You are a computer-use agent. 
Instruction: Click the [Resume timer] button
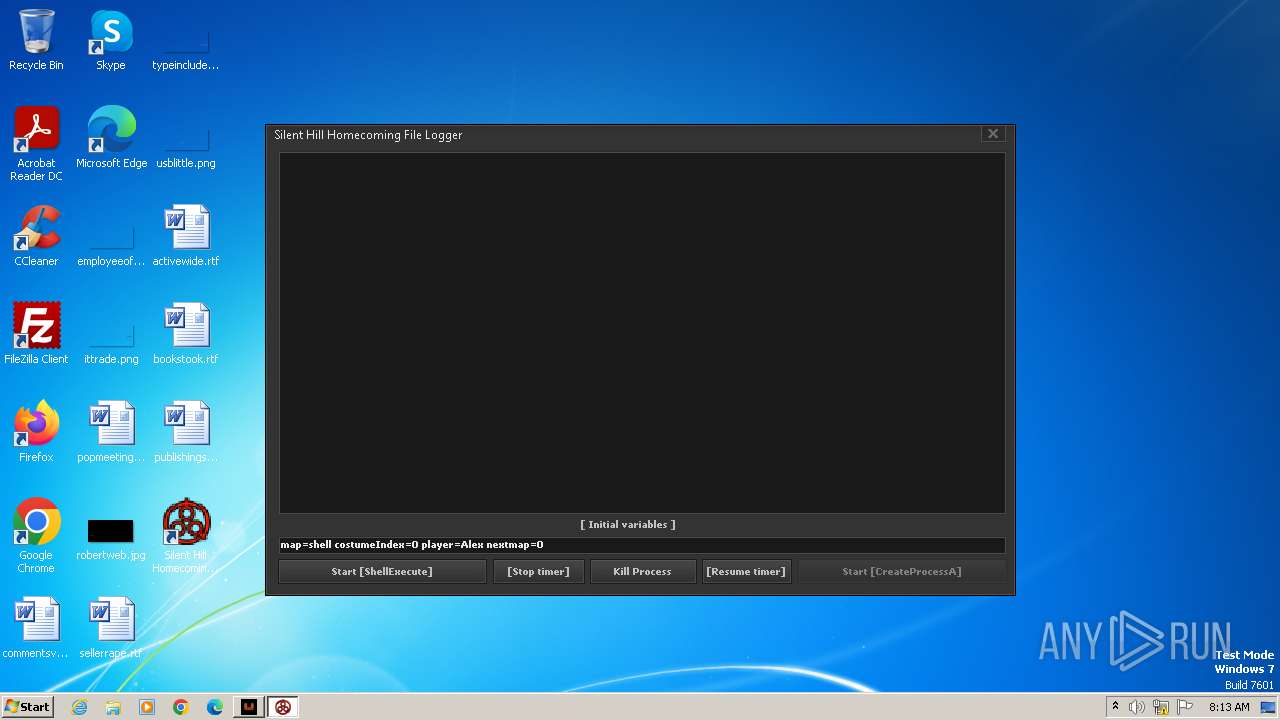pos(746,571)
